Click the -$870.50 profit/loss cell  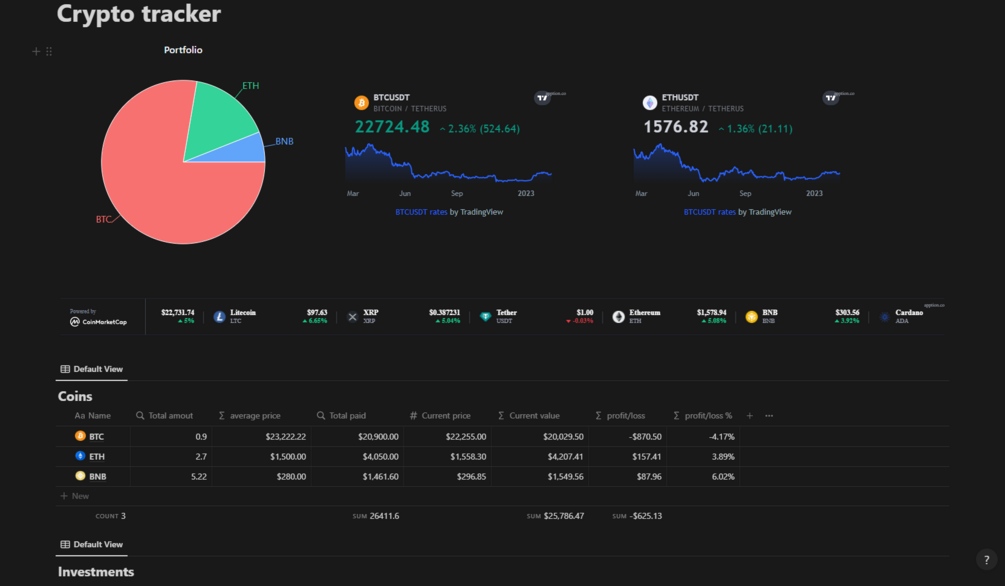[627, 436]
